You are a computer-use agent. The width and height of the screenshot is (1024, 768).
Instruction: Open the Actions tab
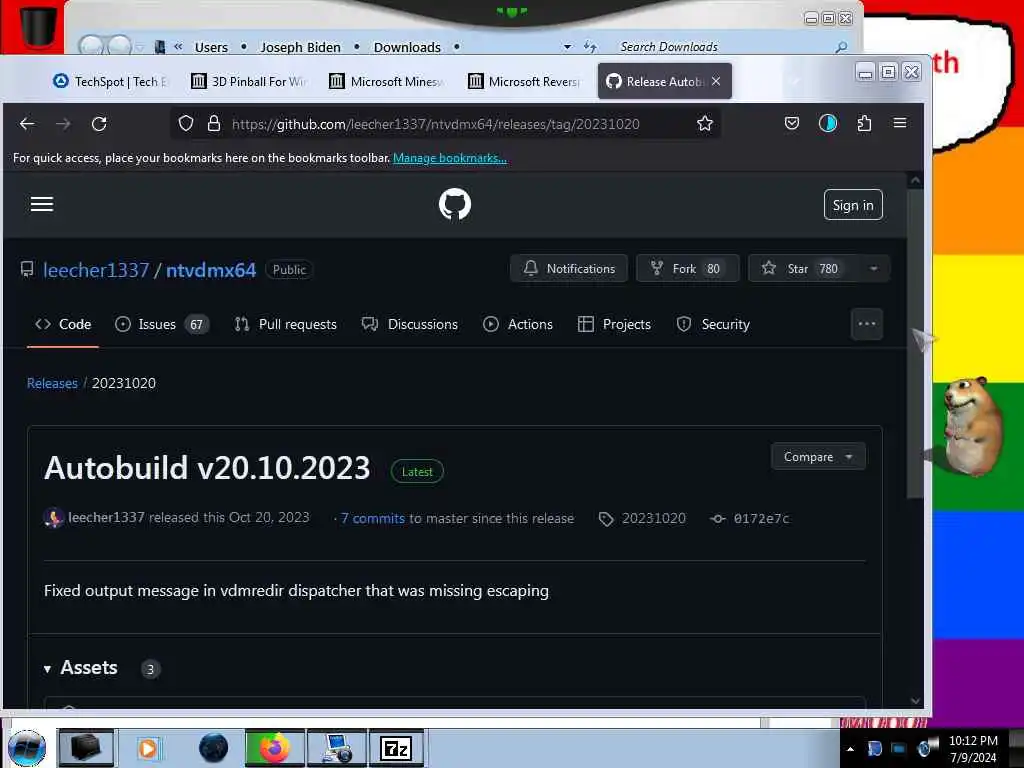(518, 325)
